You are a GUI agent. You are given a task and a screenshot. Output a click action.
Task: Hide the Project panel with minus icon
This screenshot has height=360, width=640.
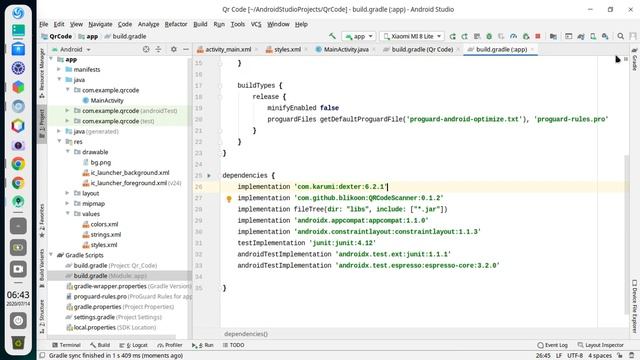186,49
